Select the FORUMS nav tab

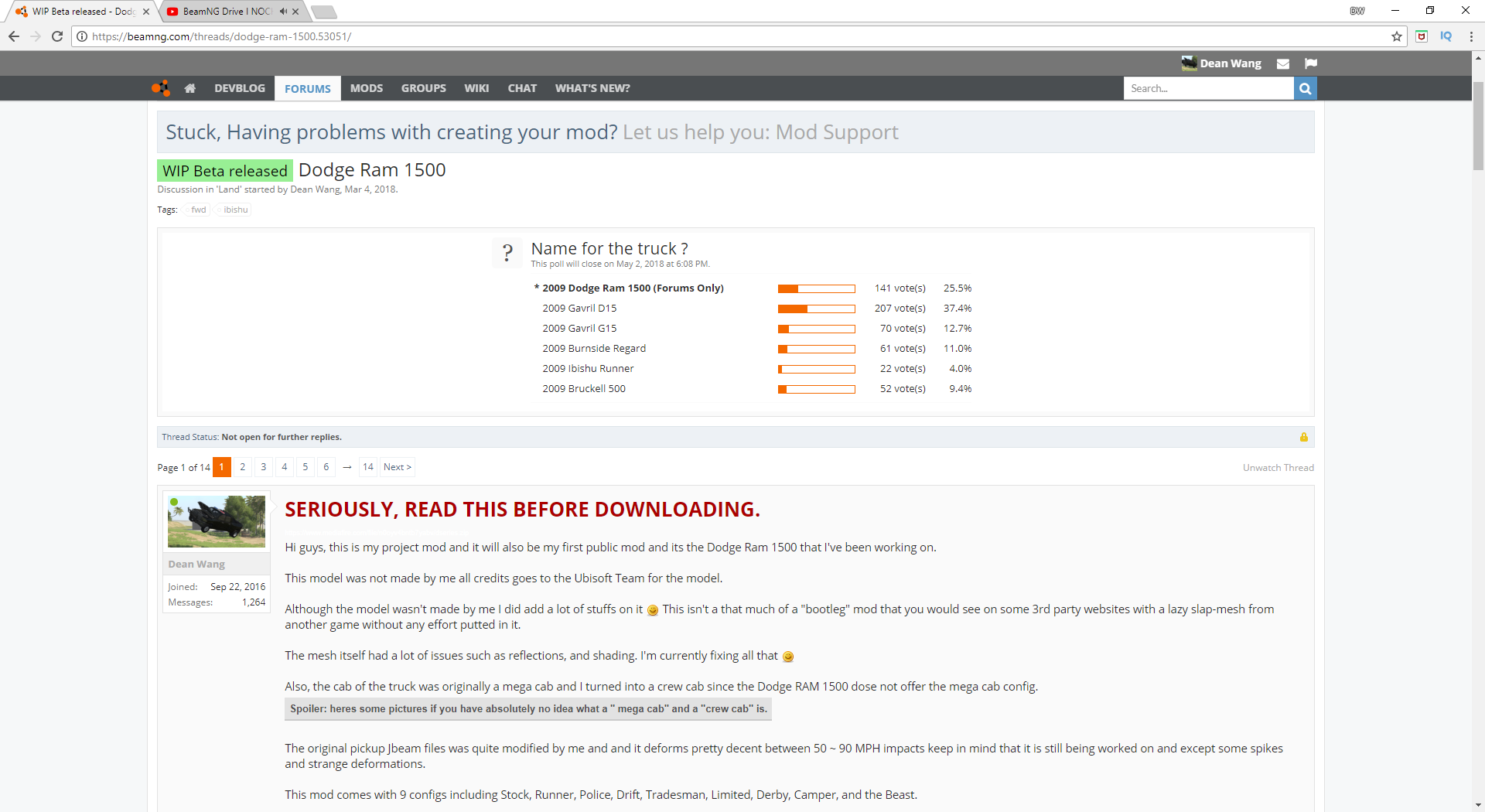click(308, 88)
